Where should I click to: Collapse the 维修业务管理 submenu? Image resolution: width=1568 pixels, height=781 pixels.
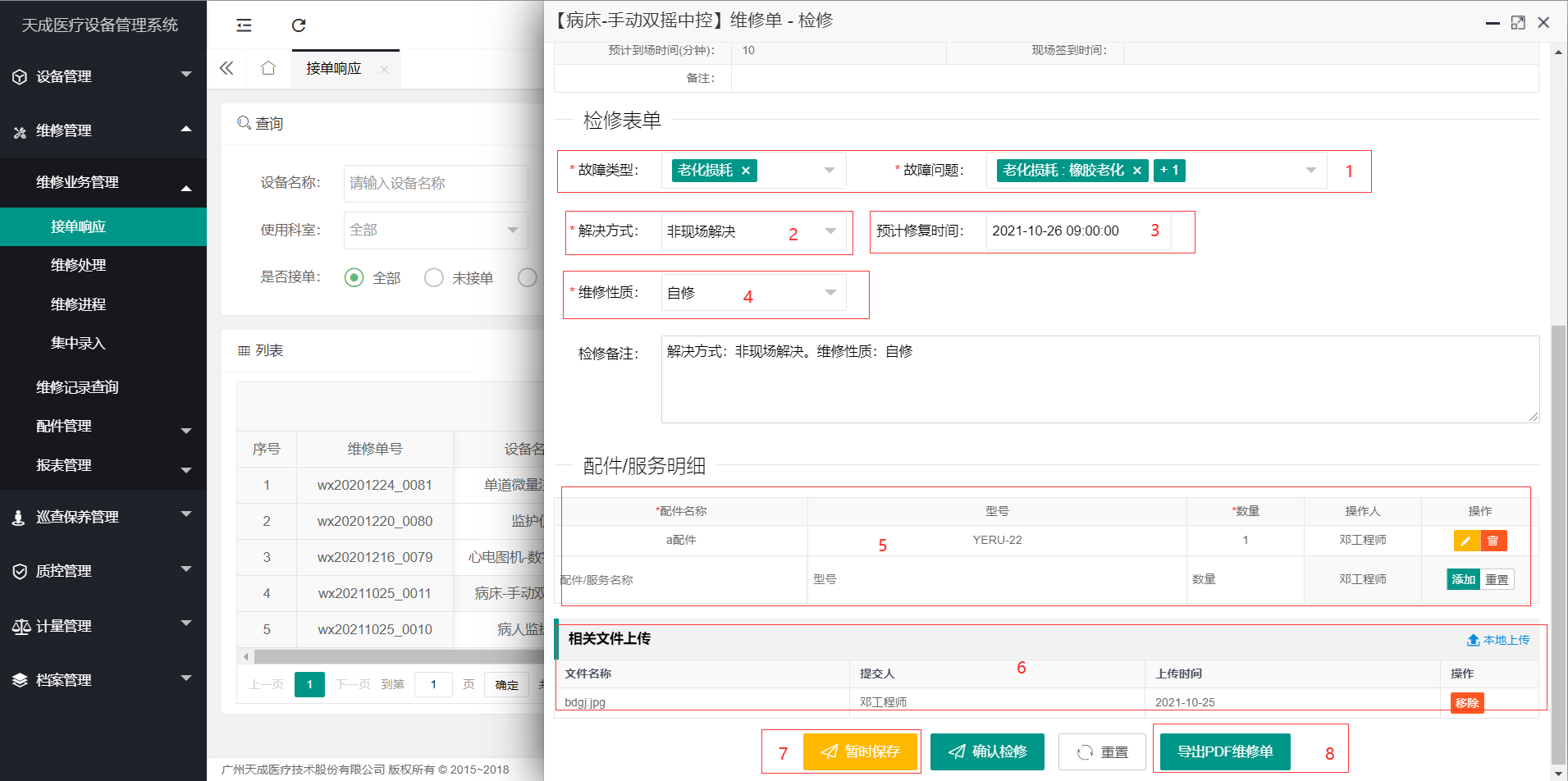pyautogui.click(x=186, y=189)
